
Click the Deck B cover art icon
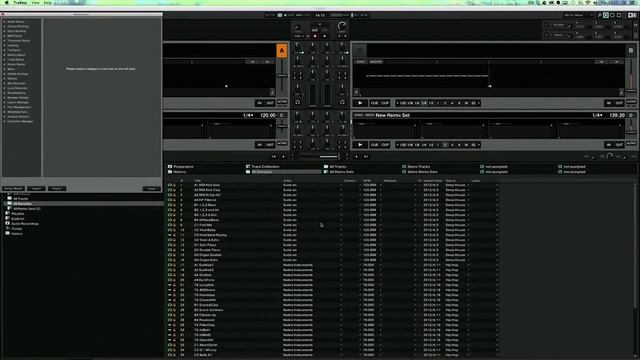pyautogui.click(x=360, y=51)
